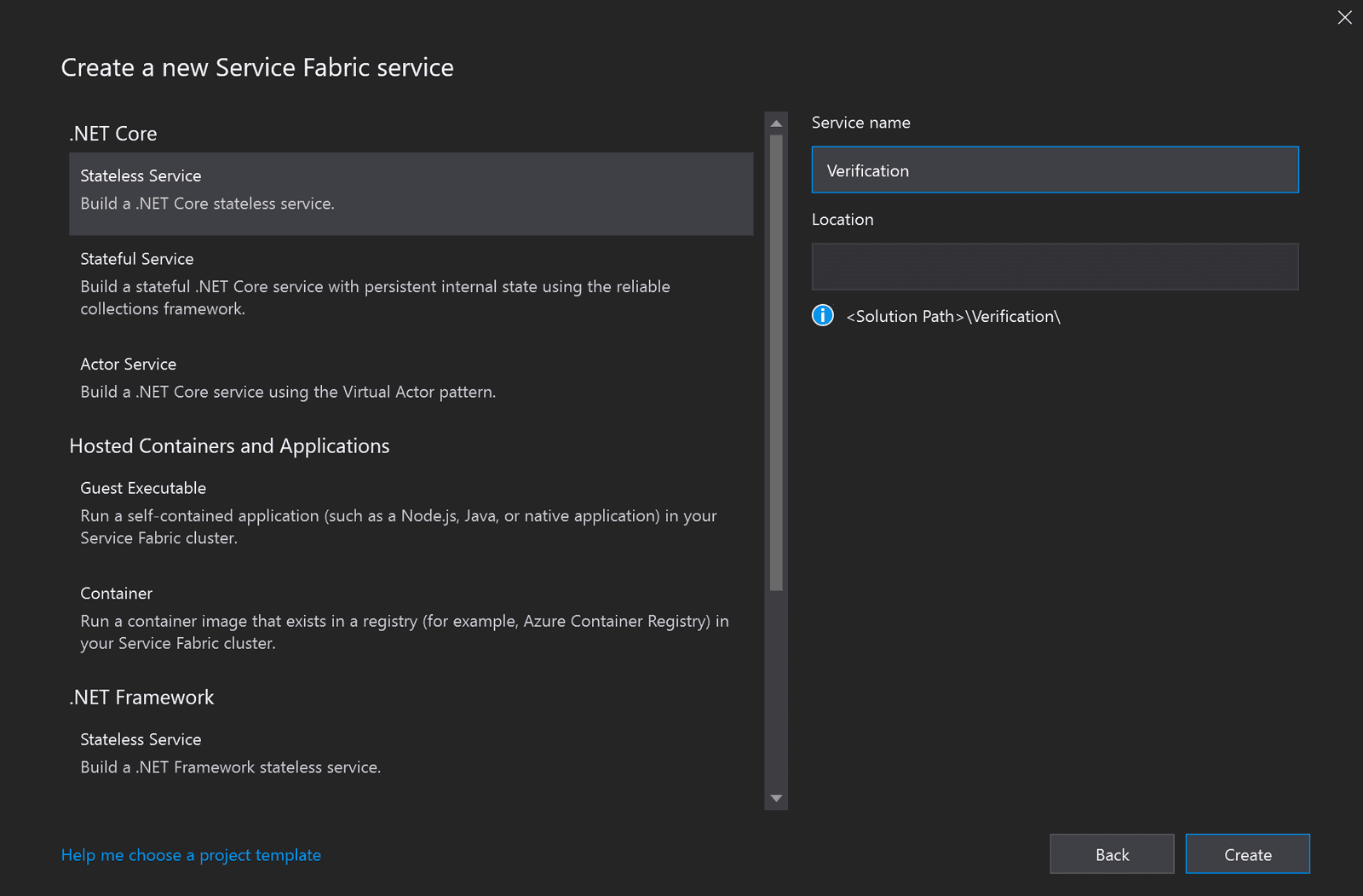
Task: Click the scrollbar up arrow
Action: tap(776, 123)
